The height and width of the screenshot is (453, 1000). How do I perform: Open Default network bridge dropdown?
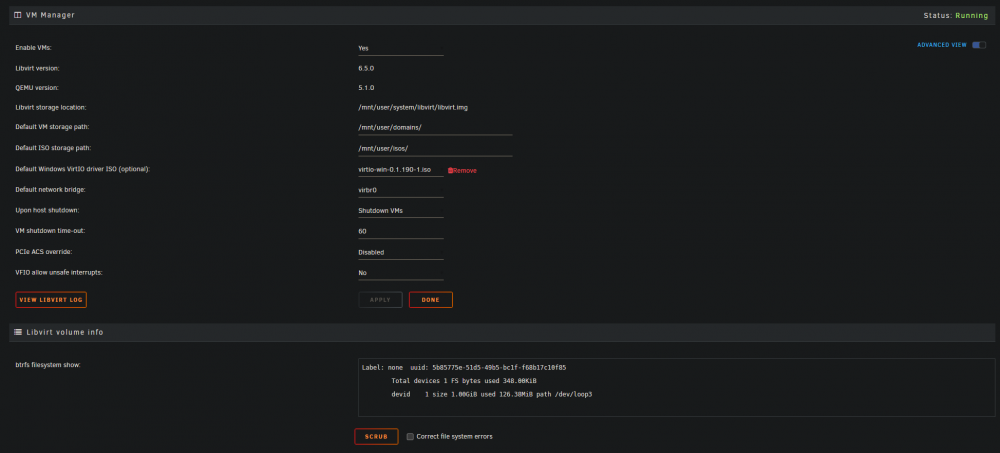click(x=401, y=190)
